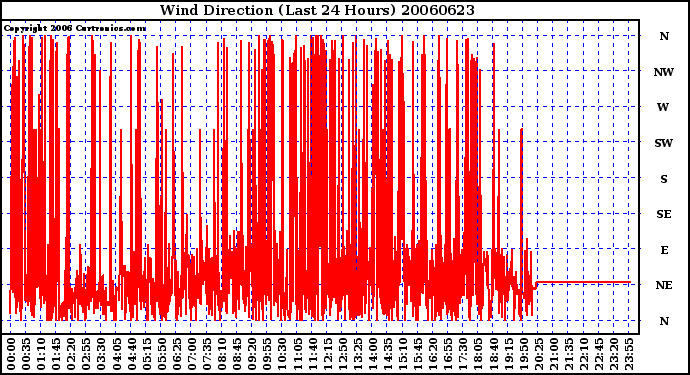Click the '12:15' time axis label

pos(327,354)
